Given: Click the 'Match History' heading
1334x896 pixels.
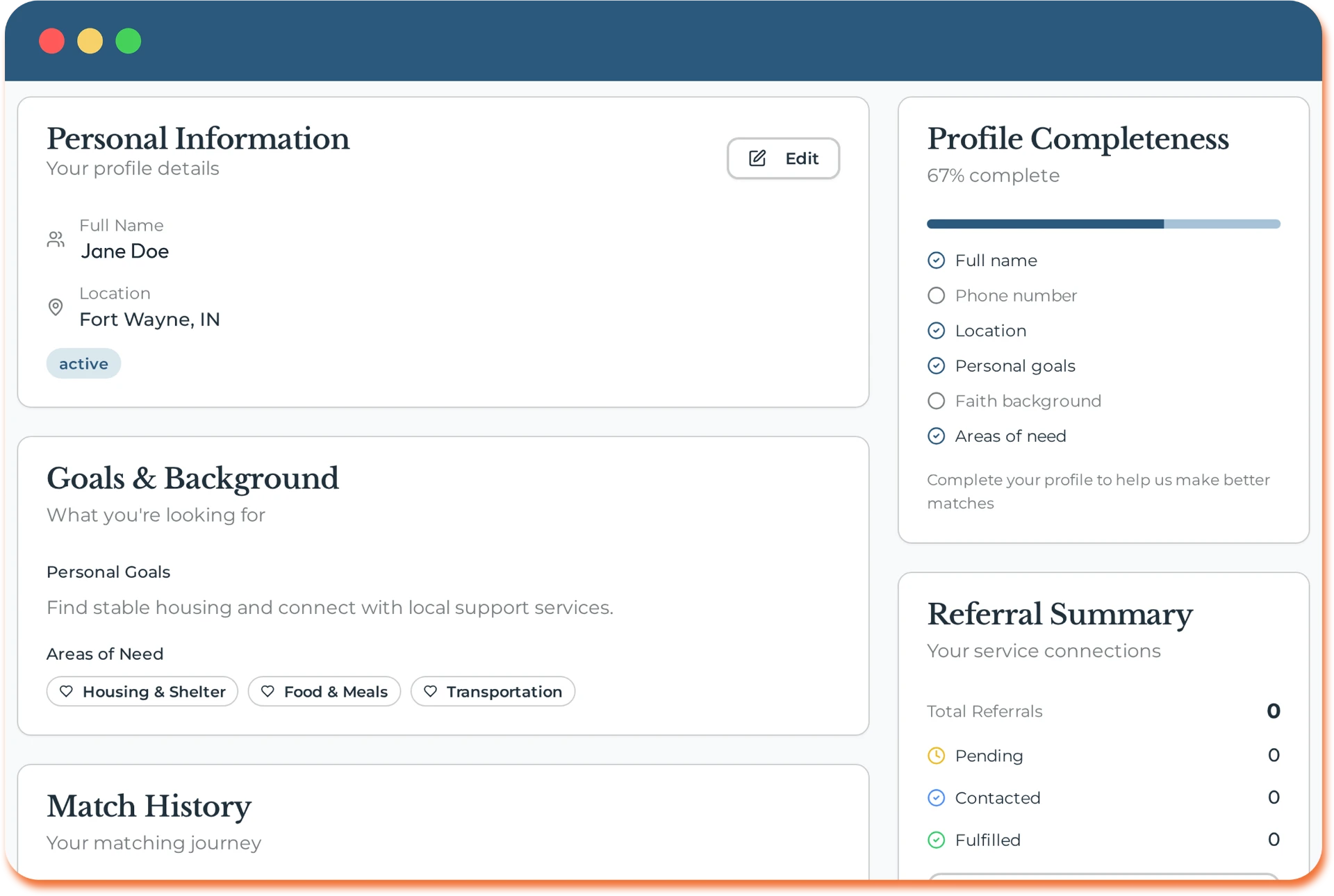Looking at the screenshot, I should [149, 806].
